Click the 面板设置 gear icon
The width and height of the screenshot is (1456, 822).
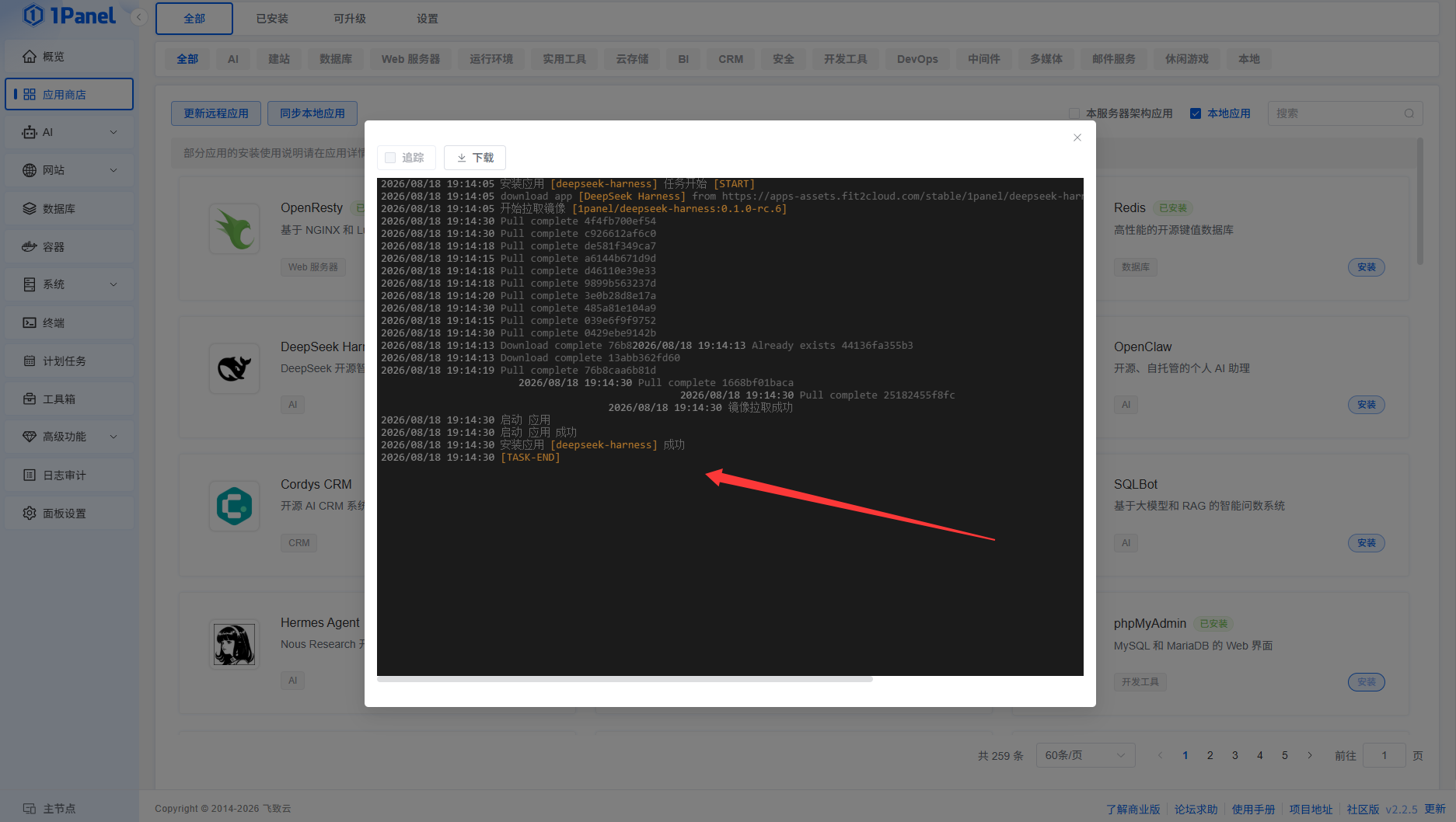pyautogui.click(x=30, y=513)
